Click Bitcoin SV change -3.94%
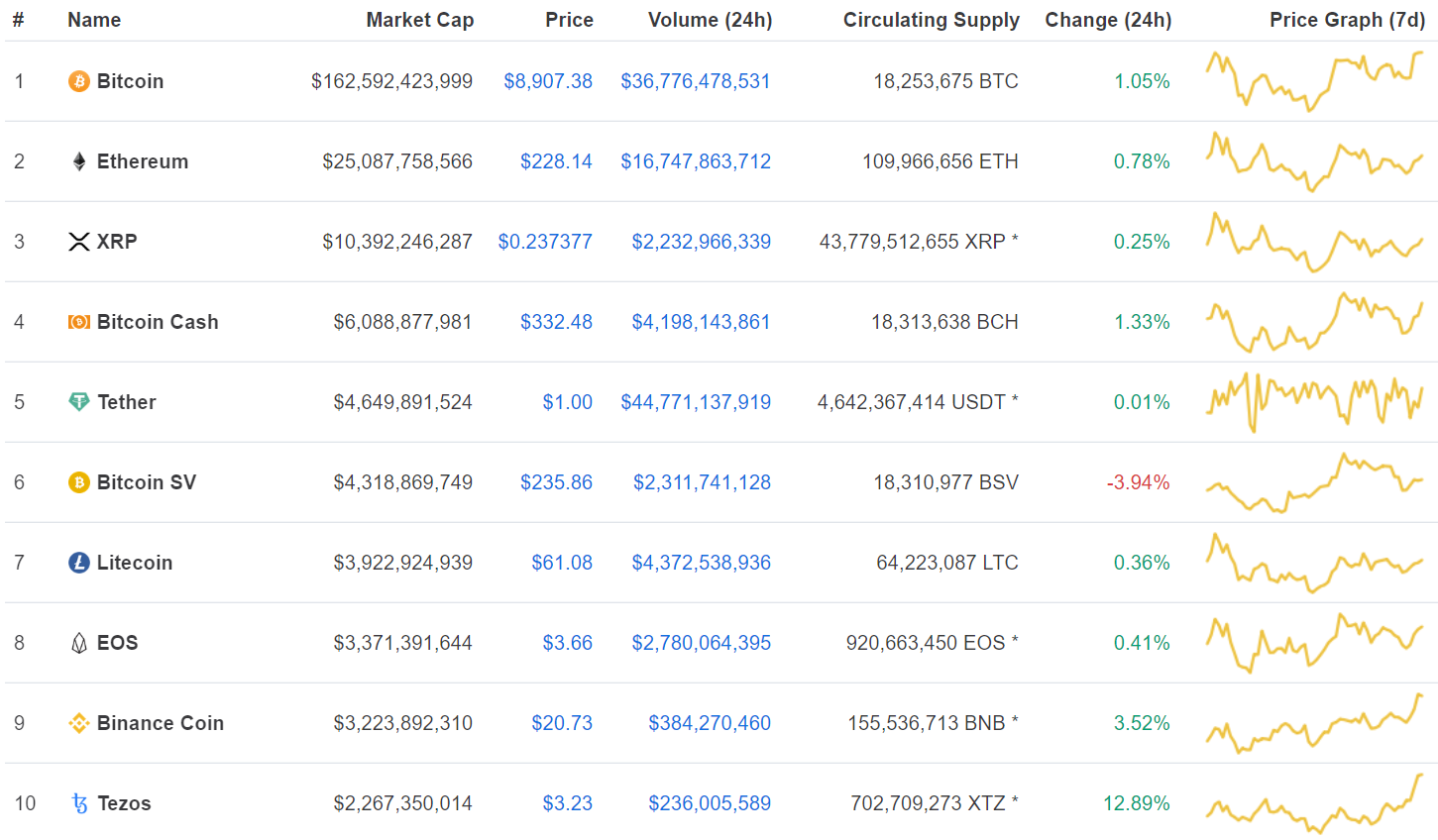This screenshot has width=1438, height=840. pos(1138,482)
